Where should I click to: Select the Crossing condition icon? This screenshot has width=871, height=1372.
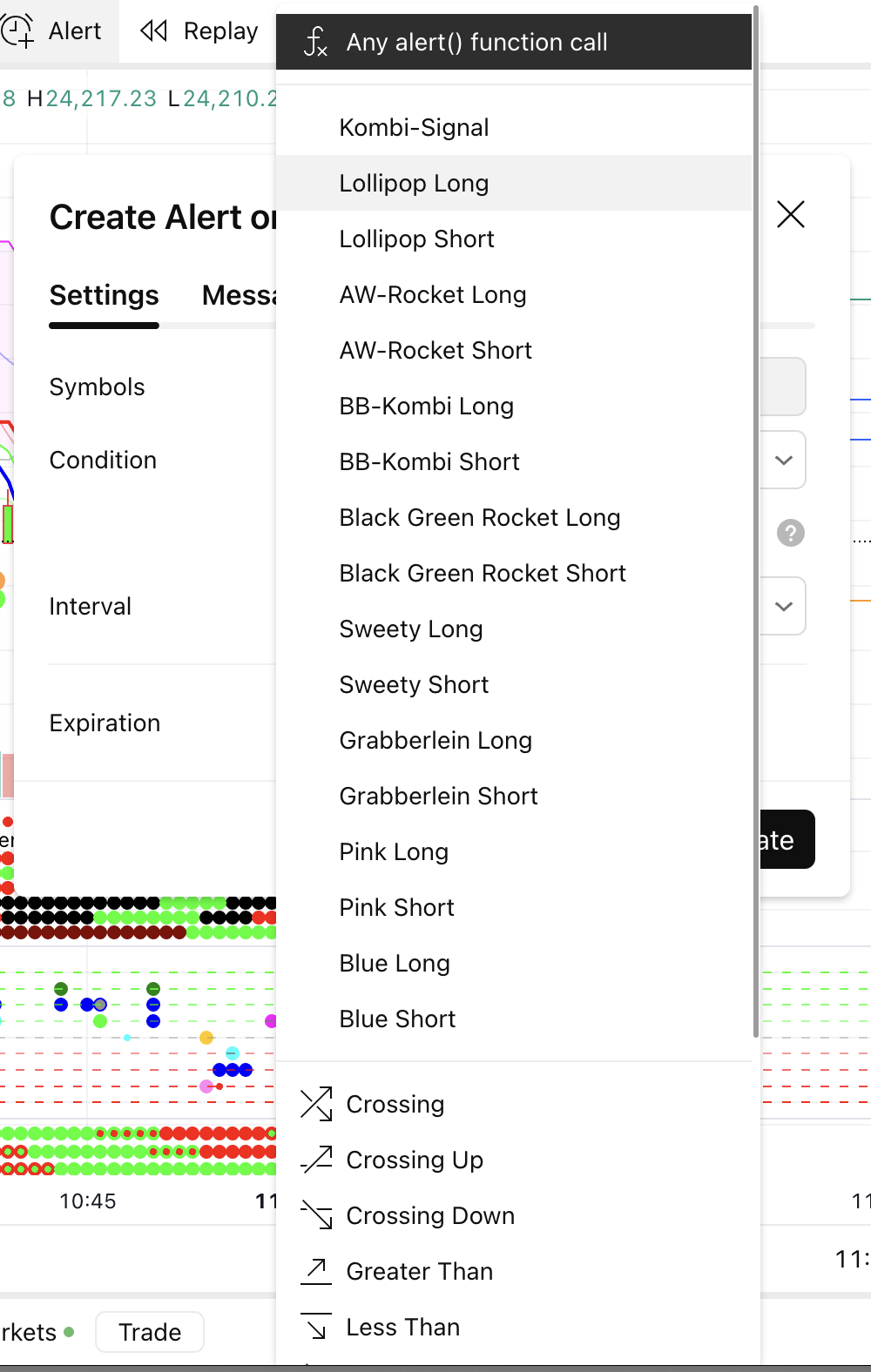click(x=316, y=1104)
